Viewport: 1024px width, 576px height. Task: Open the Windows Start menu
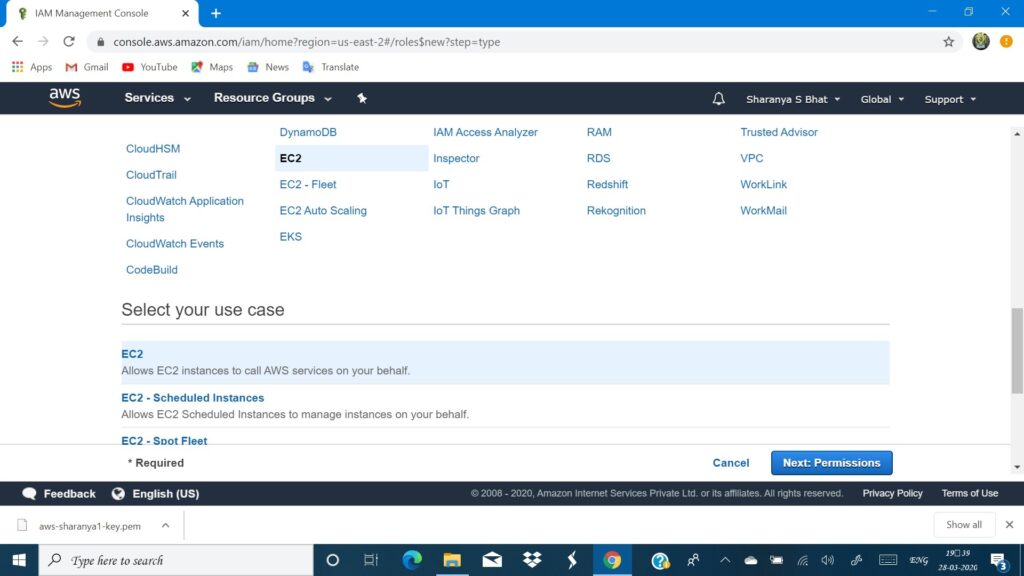(19, 560)
